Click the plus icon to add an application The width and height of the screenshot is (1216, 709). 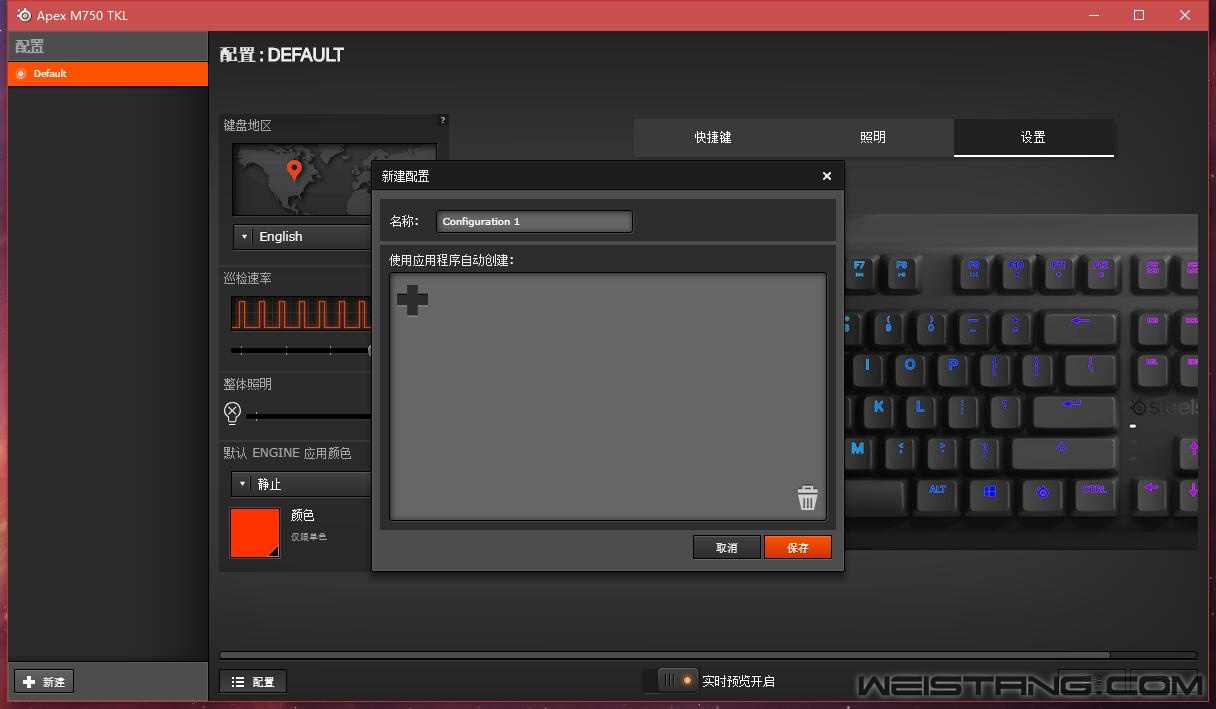412,300
